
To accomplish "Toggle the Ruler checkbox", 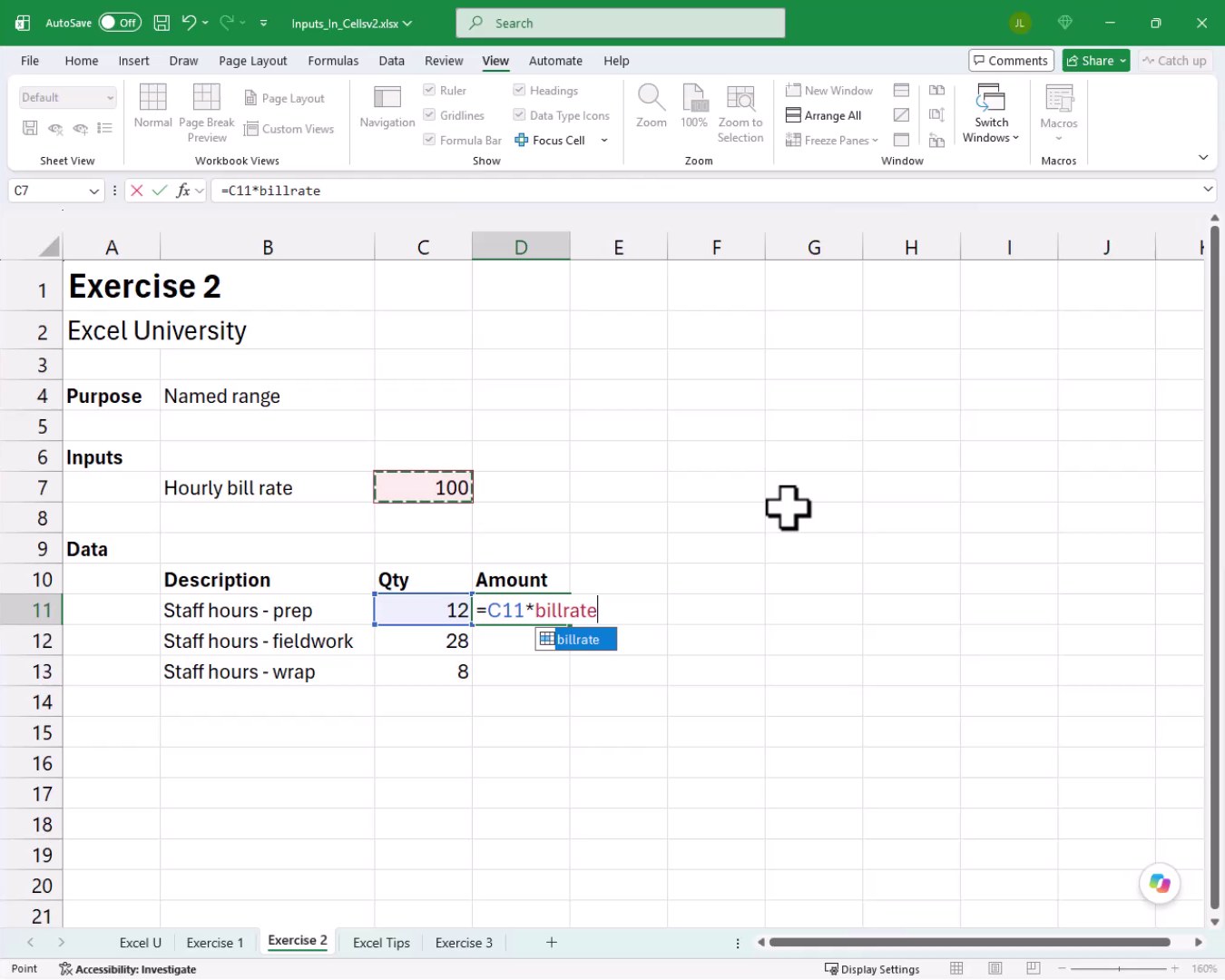I will coord(429,90).
